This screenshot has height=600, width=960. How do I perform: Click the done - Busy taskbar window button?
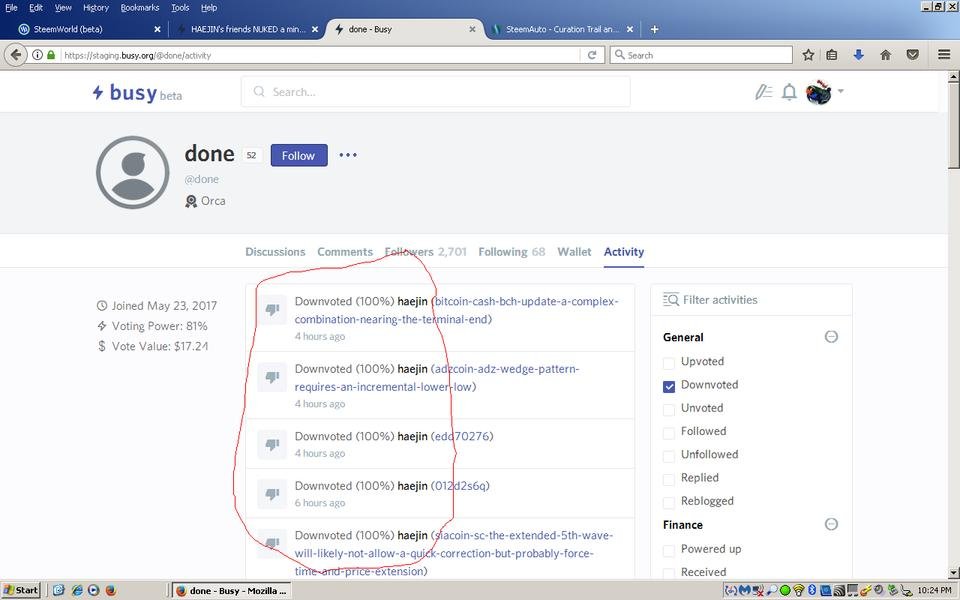click(231, 590)
